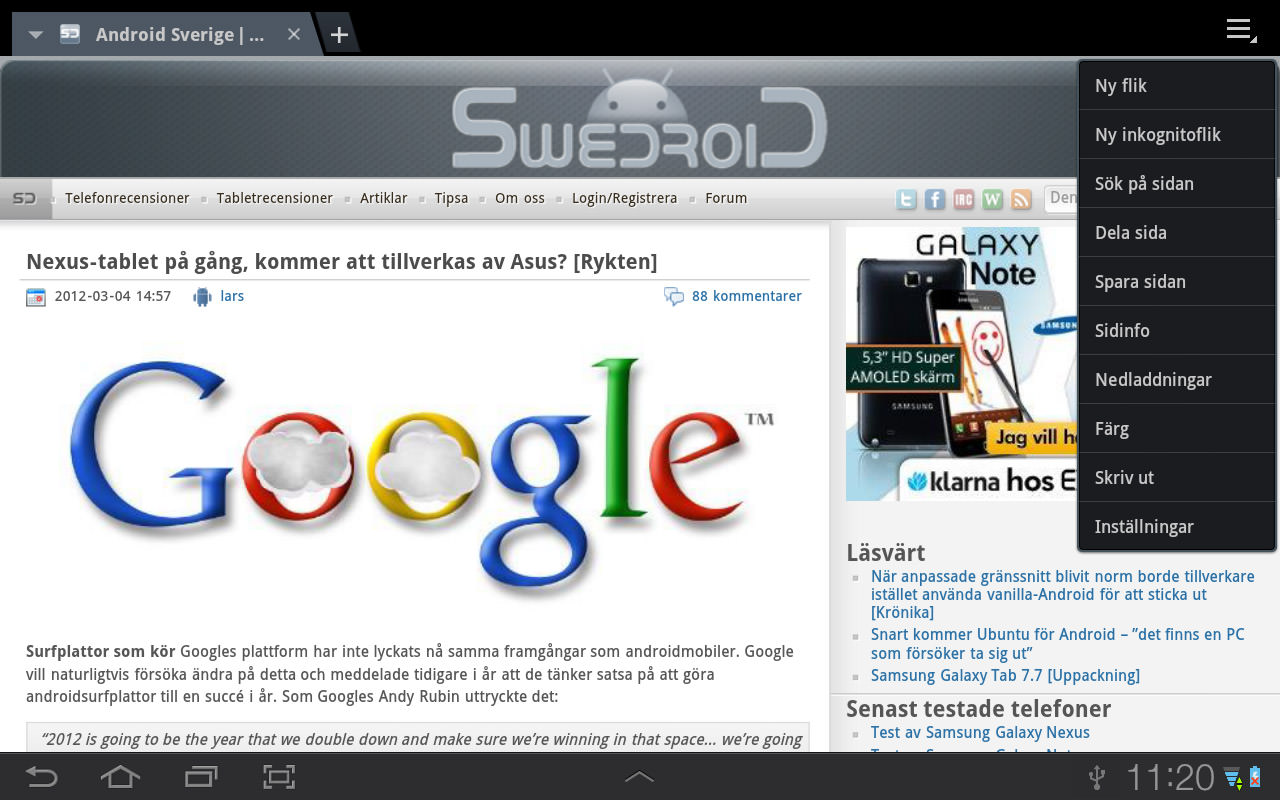Choose Ny flik from the menu
This screenshot has height=800, width=1280.
coord(1176,85)
